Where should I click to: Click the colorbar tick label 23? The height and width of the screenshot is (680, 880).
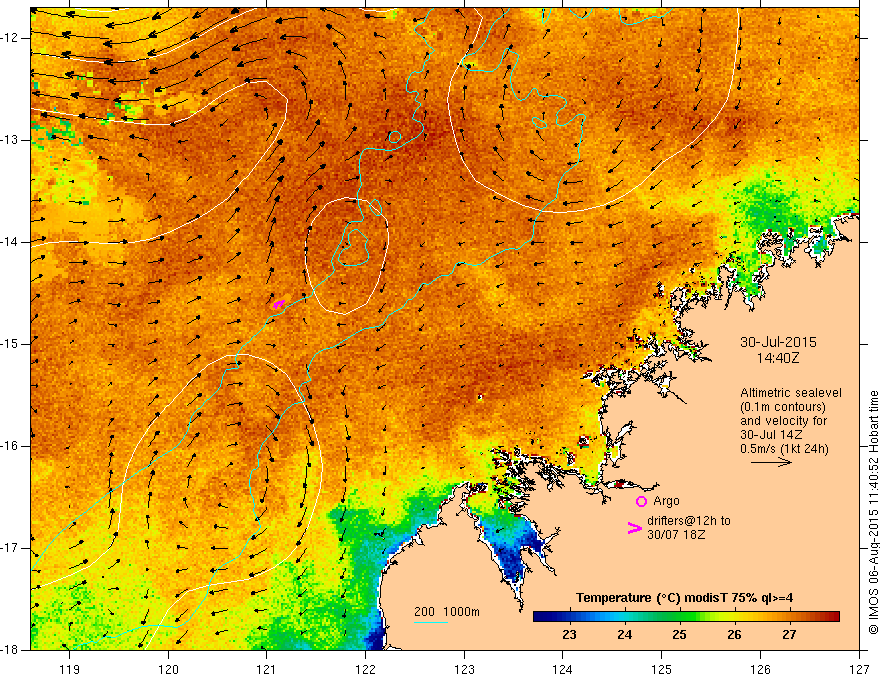570,635
